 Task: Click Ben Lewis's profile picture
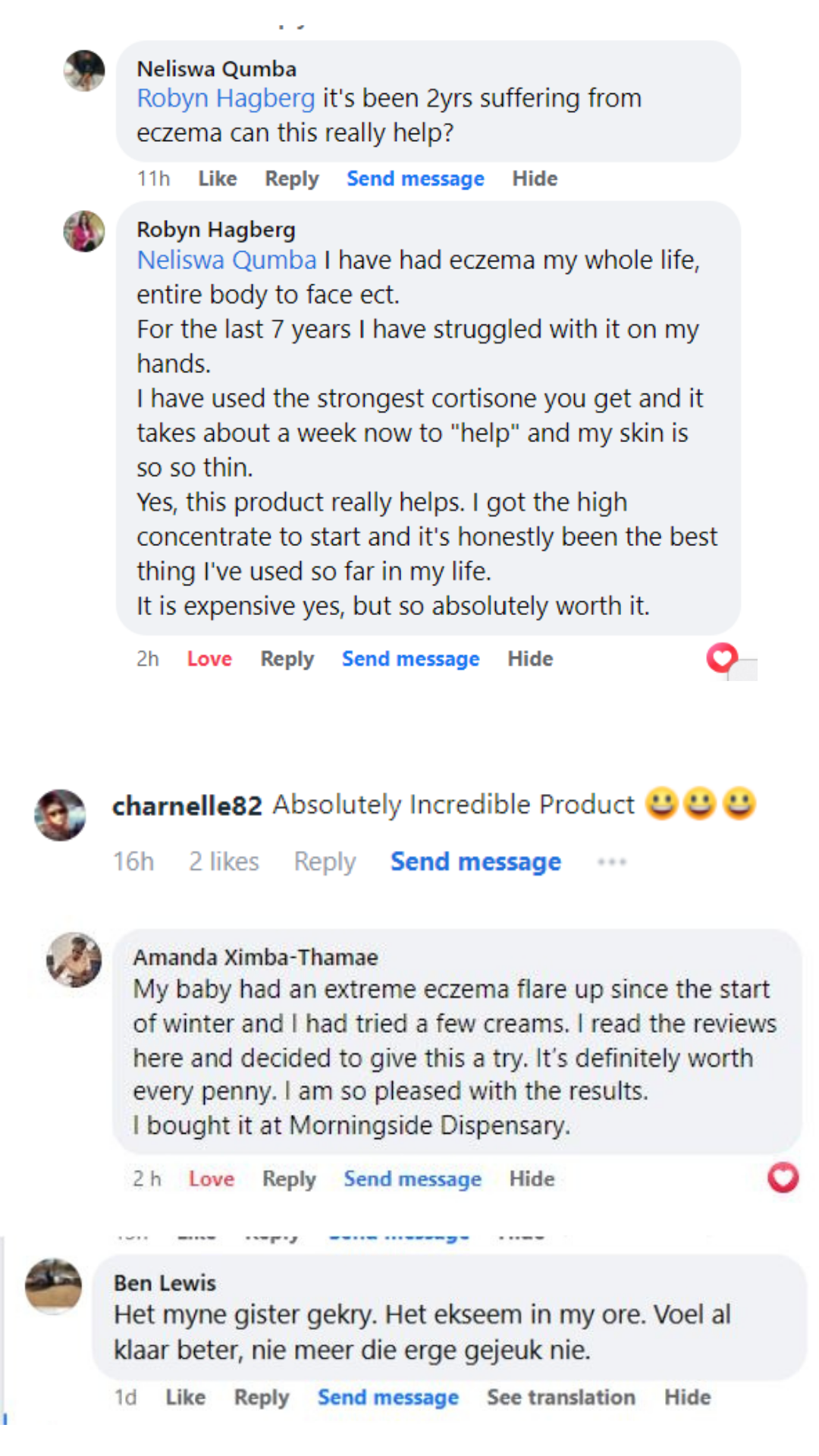(x=53, y=1286)
